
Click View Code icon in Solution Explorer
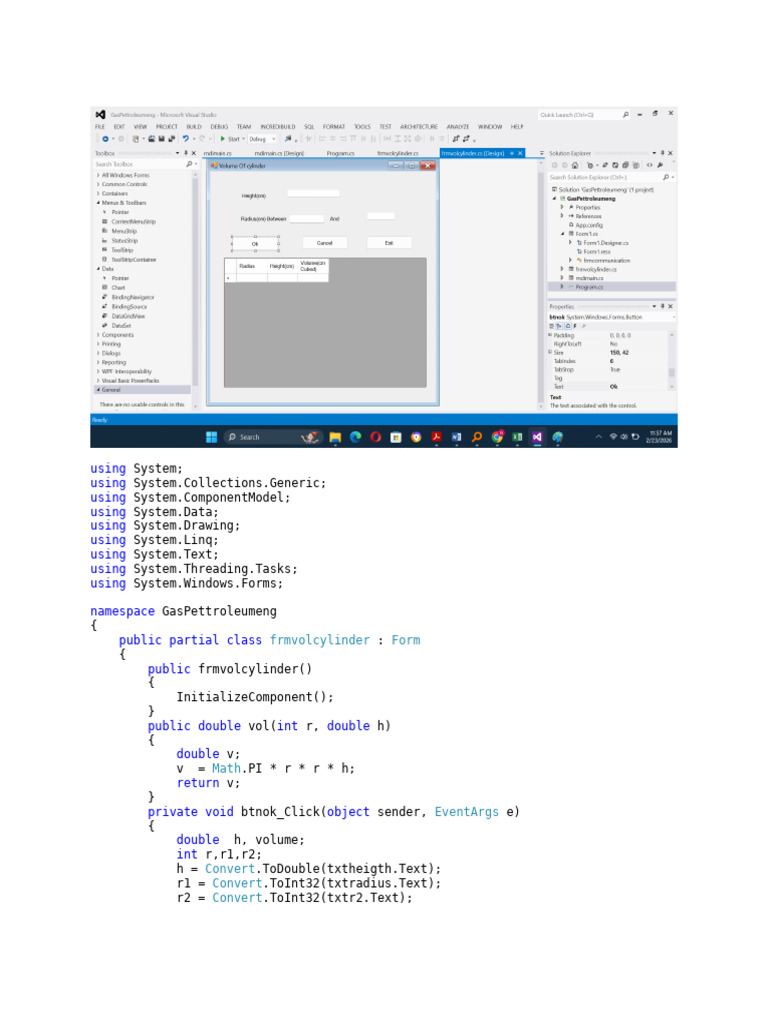point(650,165)
